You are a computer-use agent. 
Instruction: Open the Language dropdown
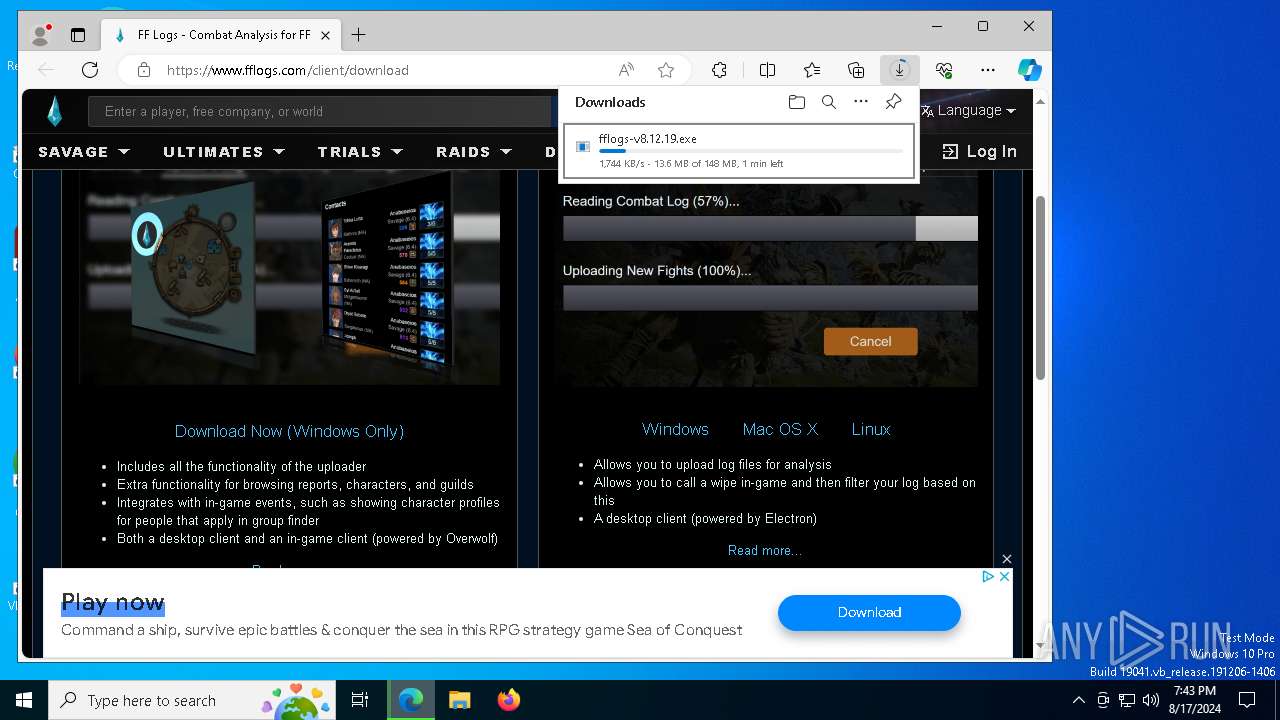968,111
